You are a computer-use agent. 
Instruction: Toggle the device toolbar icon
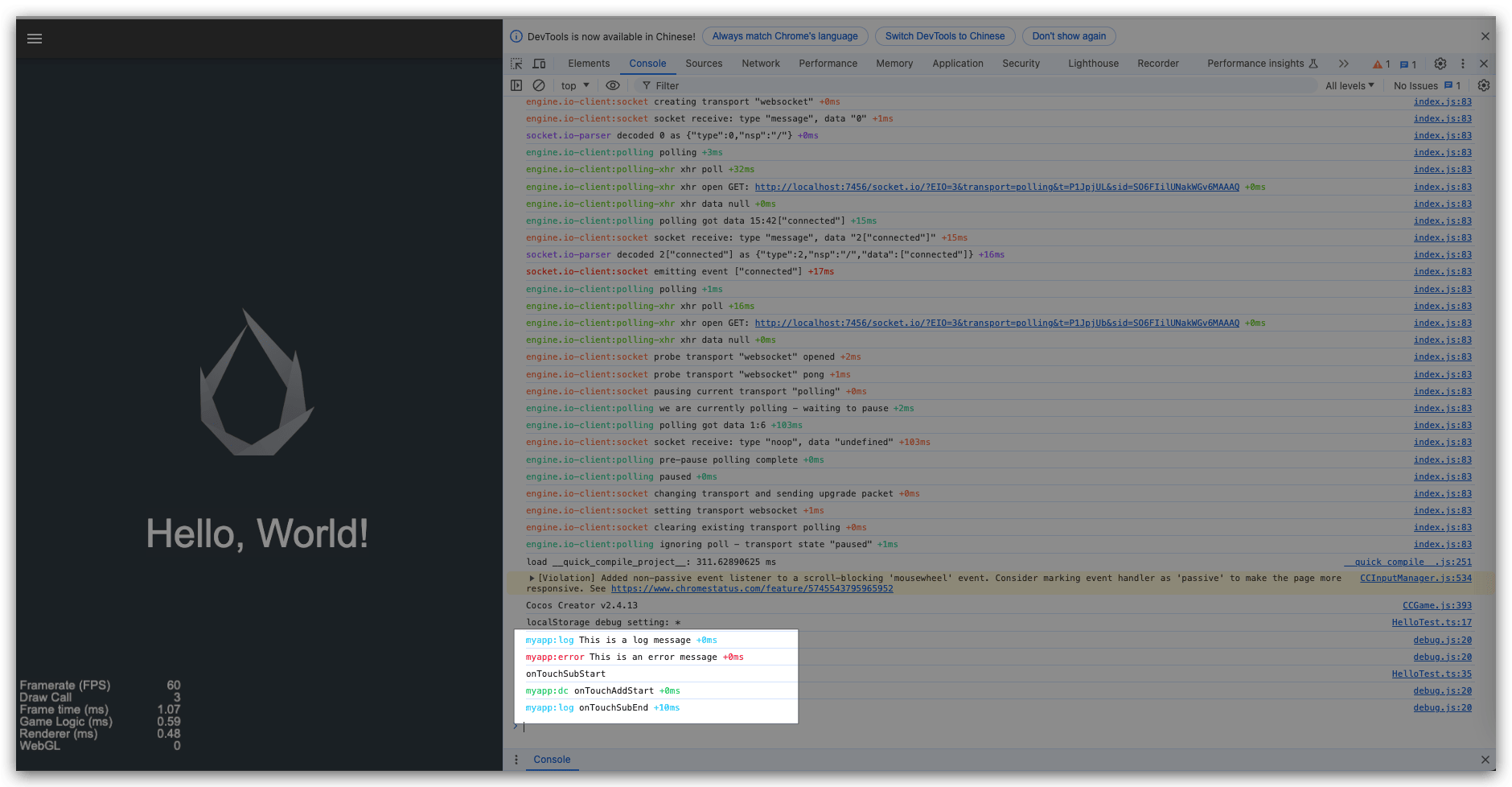pyautogui.click(x=539, y=64)
